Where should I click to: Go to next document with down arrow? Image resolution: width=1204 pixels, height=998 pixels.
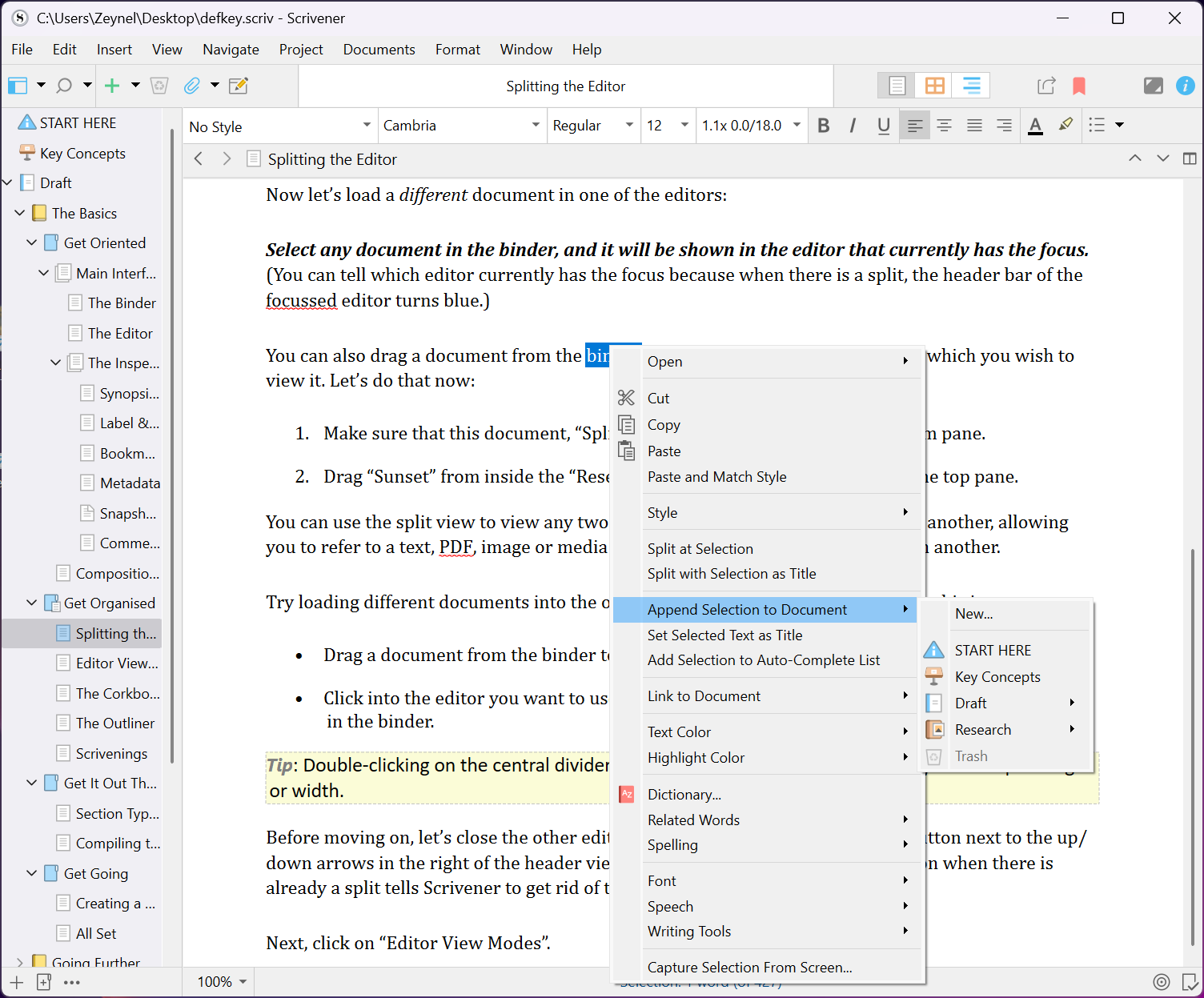[1163, 158]
